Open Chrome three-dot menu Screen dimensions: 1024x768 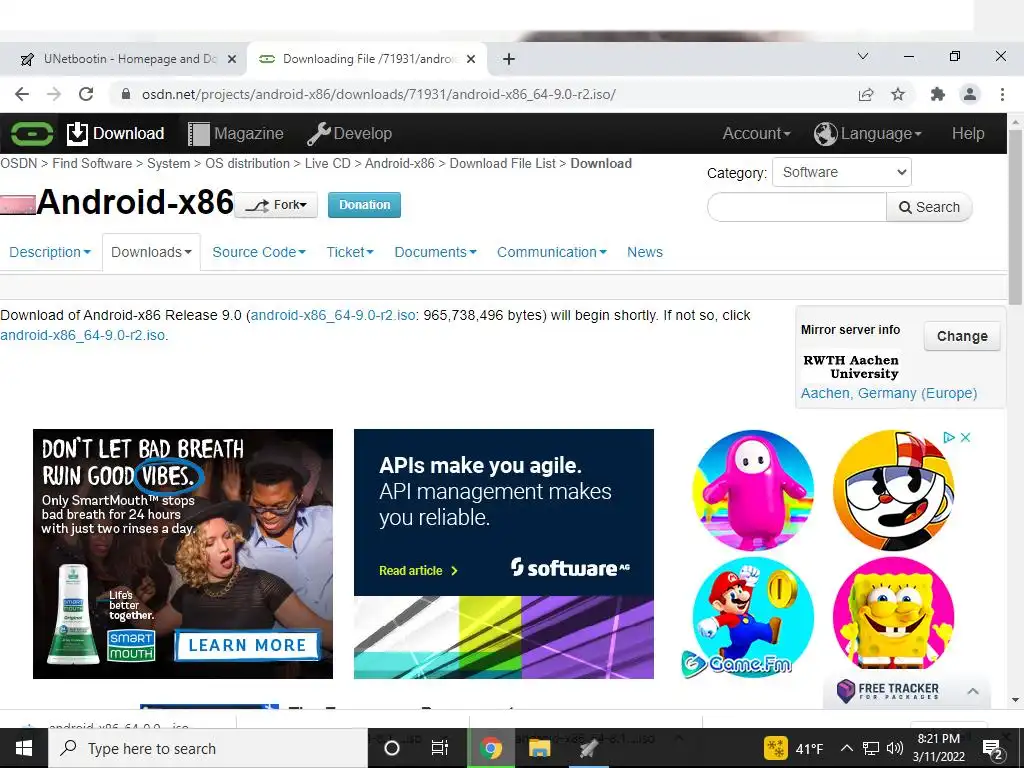1002,95
